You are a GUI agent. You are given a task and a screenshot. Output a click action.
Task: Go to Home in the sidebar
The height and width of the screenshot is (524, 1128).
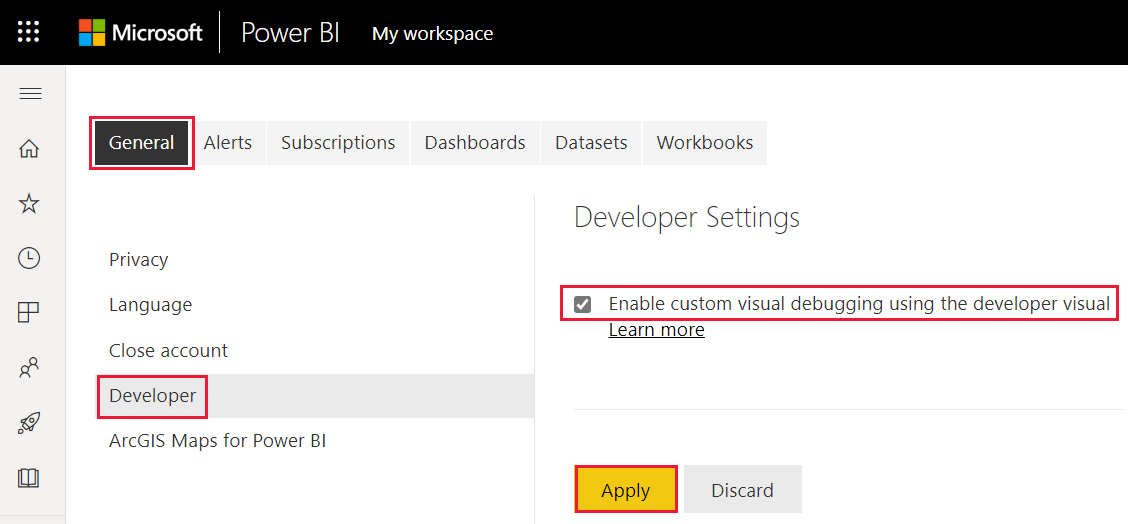click(x=30, y=149)
